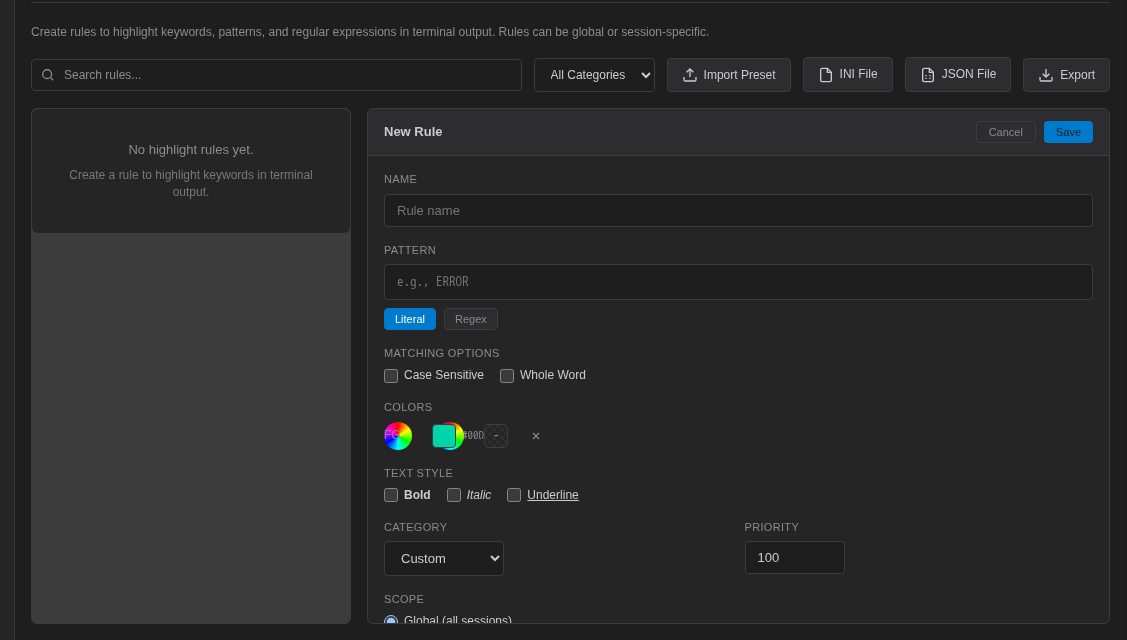Viewport: 1127px width, 640px height.
Task: Click the "MATCHING OPTIONS" label
Action: (441, 353)
